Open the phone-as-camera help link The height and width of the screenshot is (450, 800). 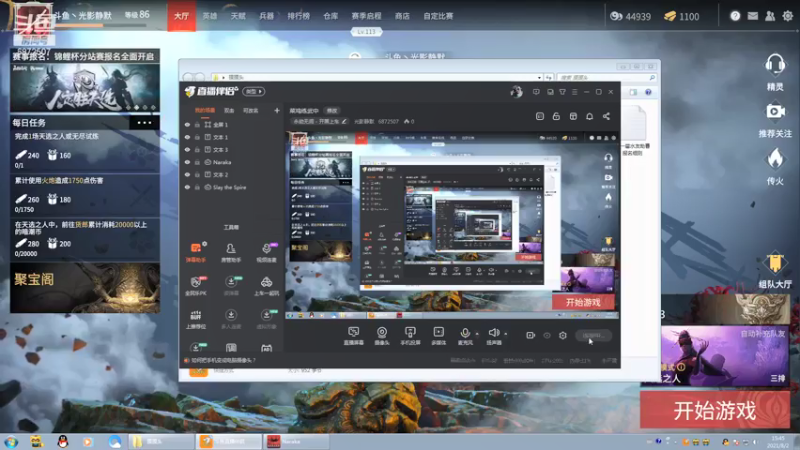tap(223, 360)
